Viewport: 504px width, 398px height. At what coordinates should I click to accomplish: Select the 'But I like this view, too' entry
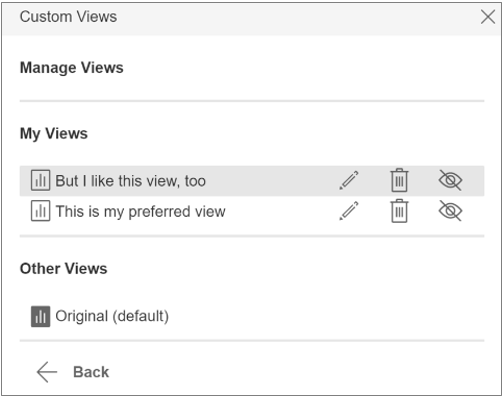pos(130,181)
